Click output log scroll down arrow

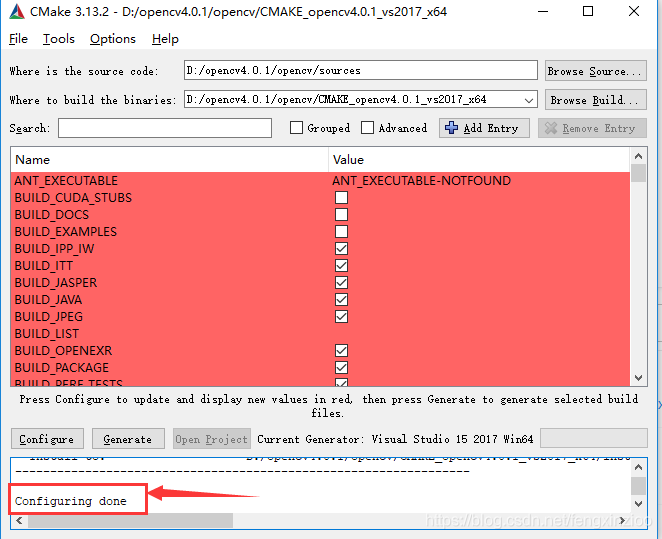[x=638, y=504]
